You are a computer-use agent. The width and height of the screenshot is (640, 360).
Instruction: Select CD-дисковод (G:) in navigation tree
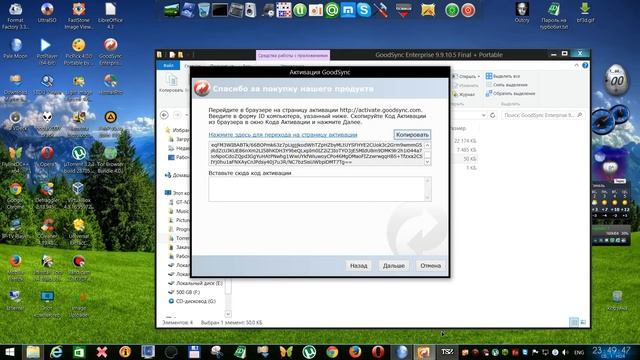(x=192, y=301)
